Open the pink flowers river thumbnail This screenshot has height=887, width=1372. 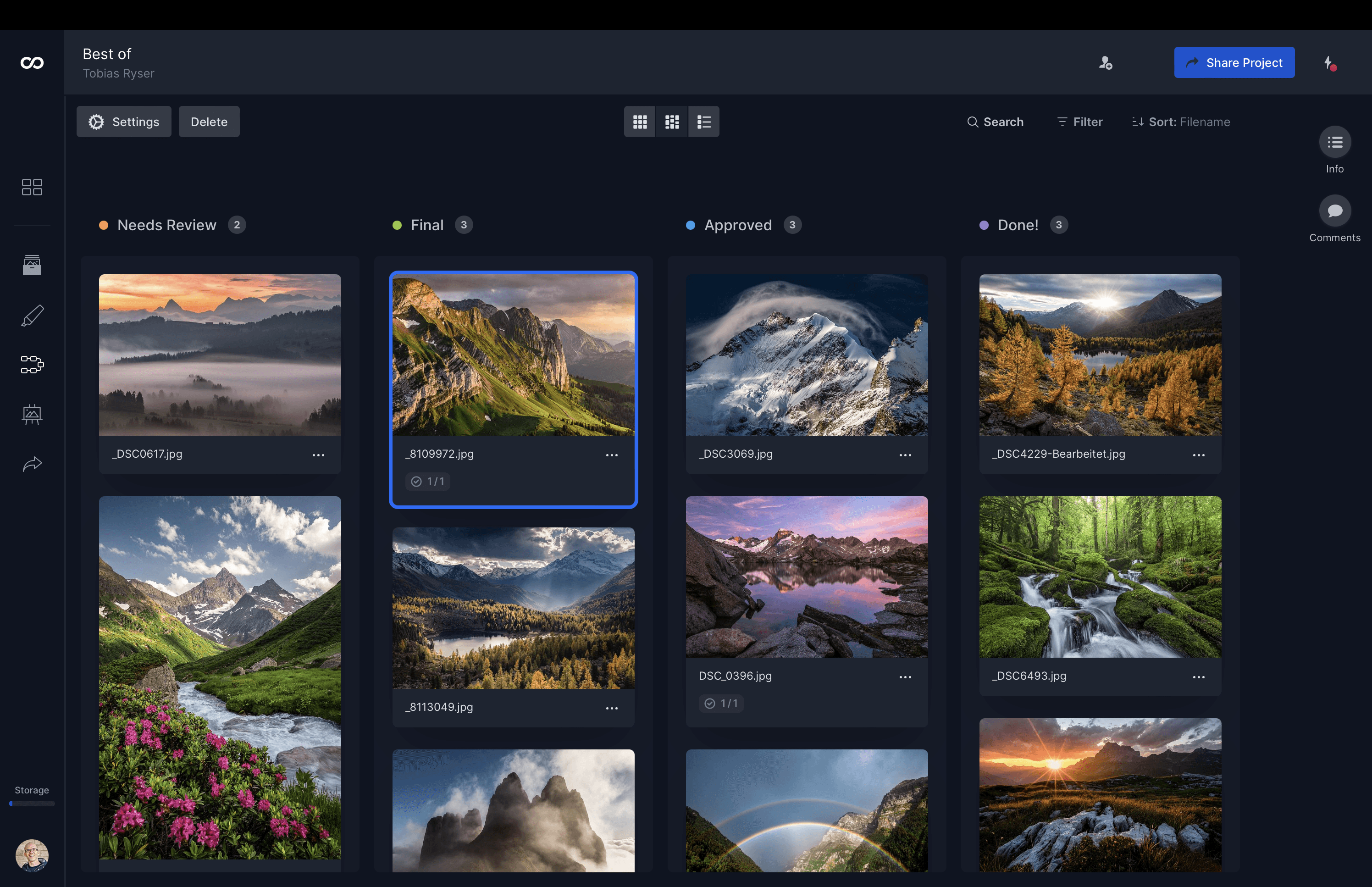click(220, 678)
